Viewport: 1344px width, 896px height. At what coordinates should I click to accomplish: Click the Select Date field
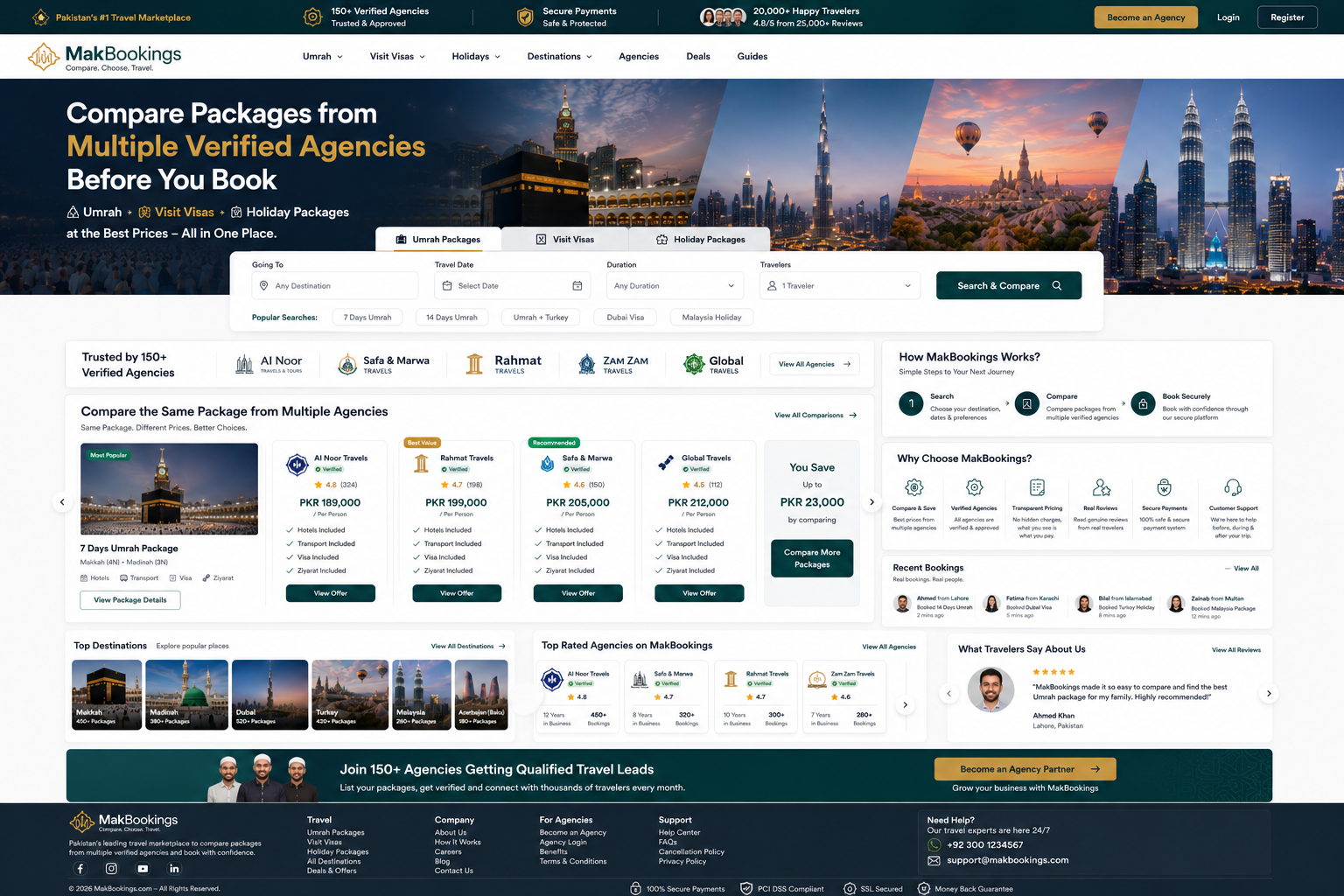pyautogui.click(x=513, y=286)
